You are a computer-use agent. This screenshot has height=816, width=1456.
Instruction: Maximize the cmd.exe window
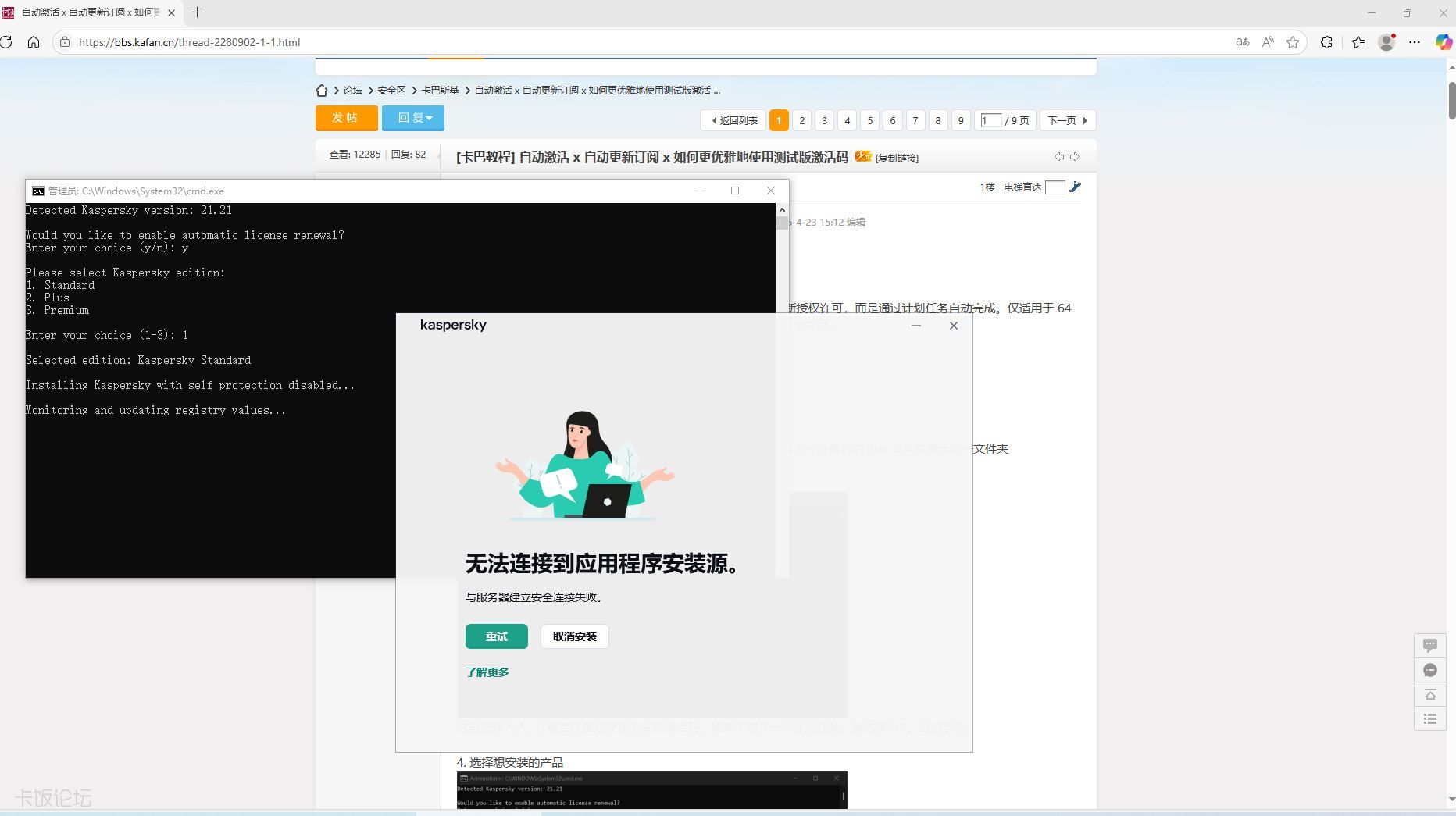(735, 191)
